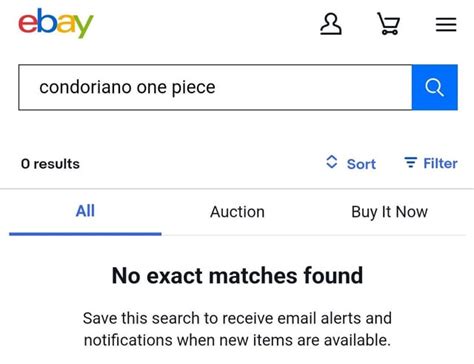
Task: Click the word condoriano in search box
Action: (x=85, y=87)
